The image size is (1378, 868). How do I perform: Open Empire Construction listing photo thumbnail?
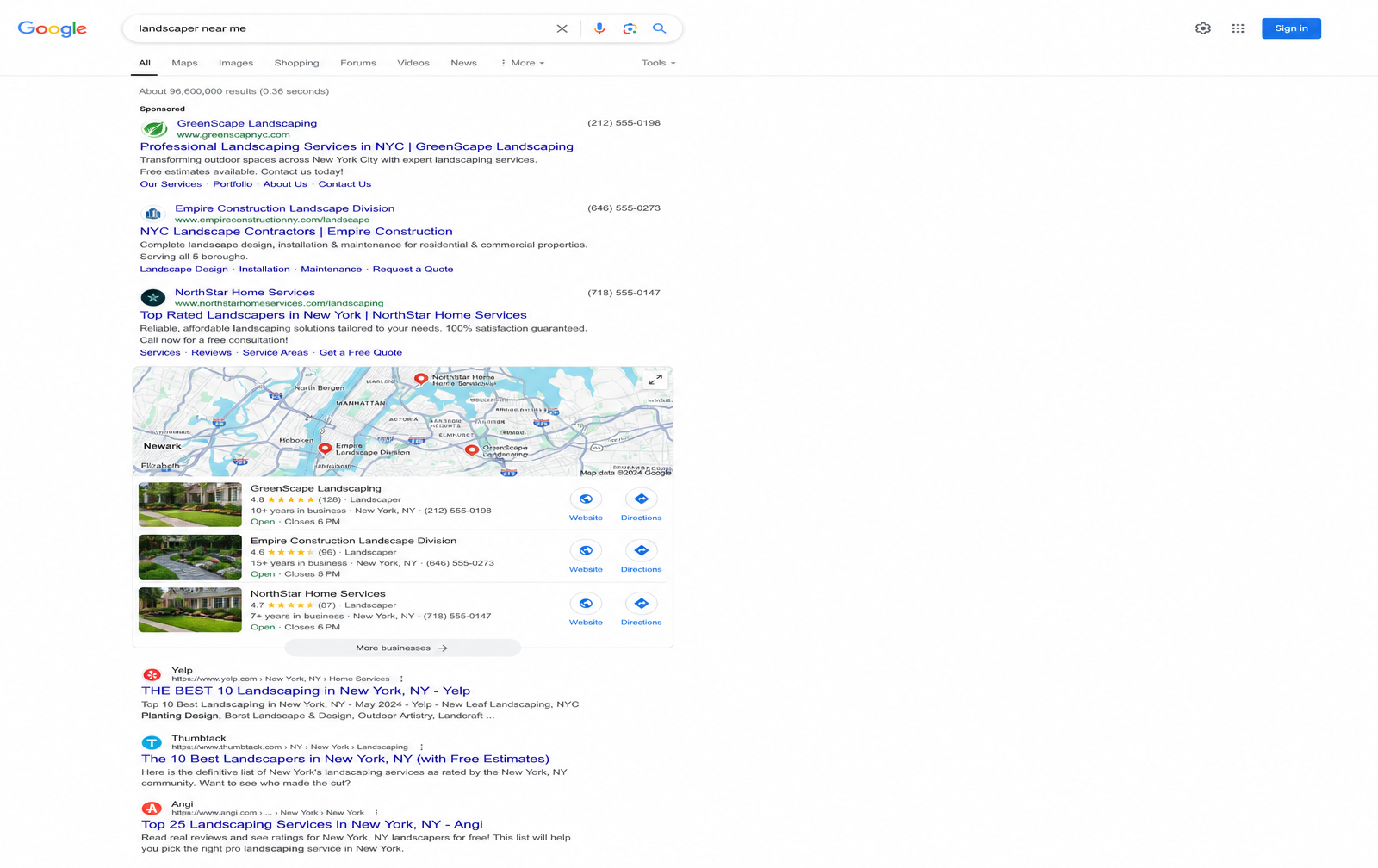(190, 557)
